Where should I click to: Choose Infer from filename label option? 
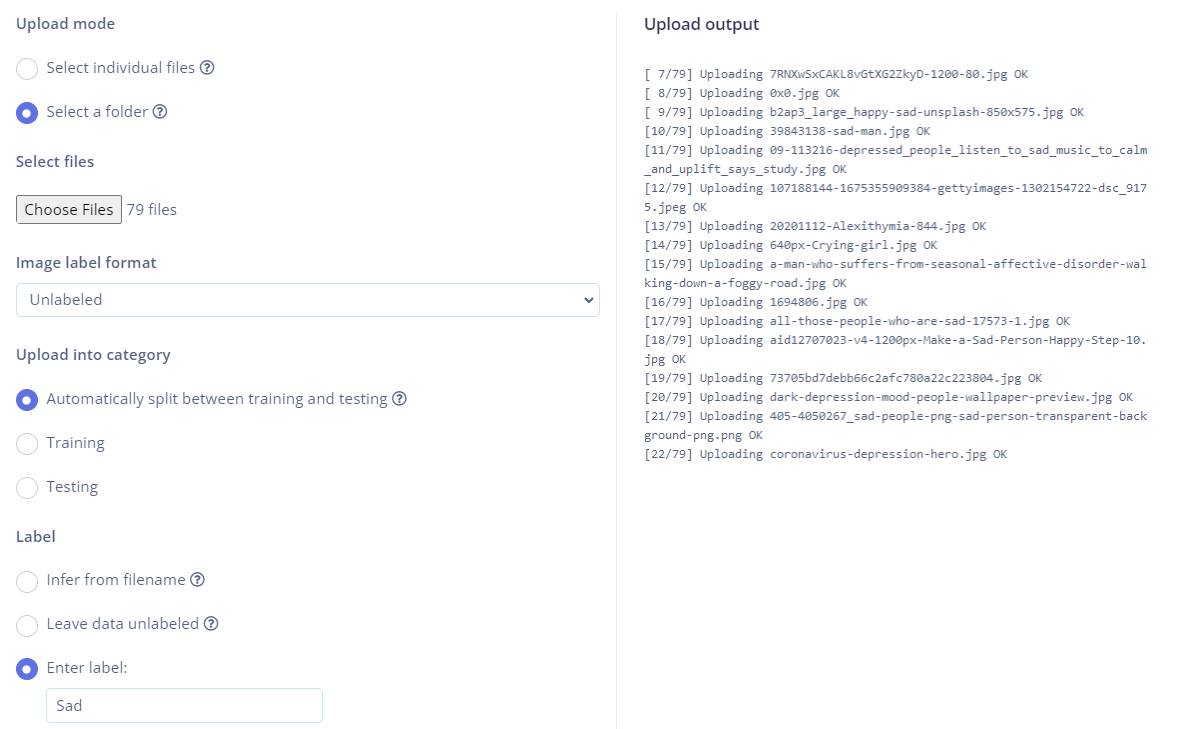(27, 581)
